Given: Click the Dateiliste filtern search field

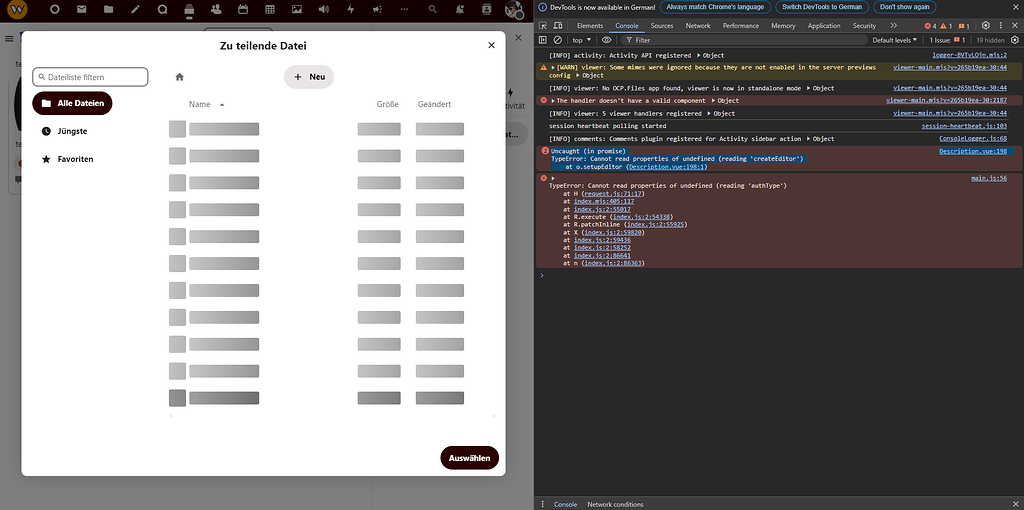Looking at the screenshot, I should click(91, 77).
